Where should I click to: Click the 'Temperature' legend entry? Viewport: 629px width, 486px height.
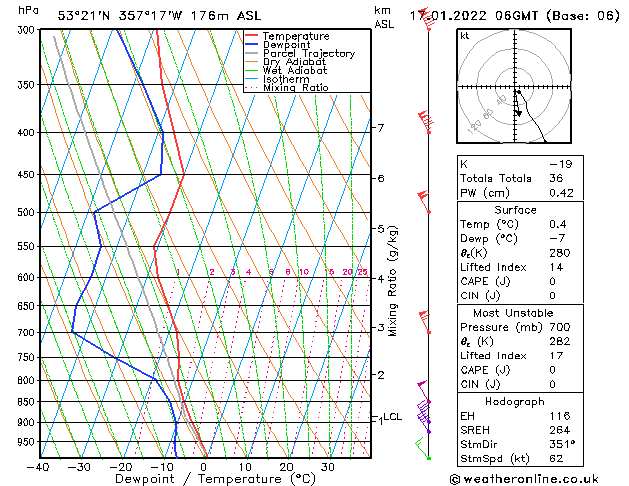pos(296,36)
